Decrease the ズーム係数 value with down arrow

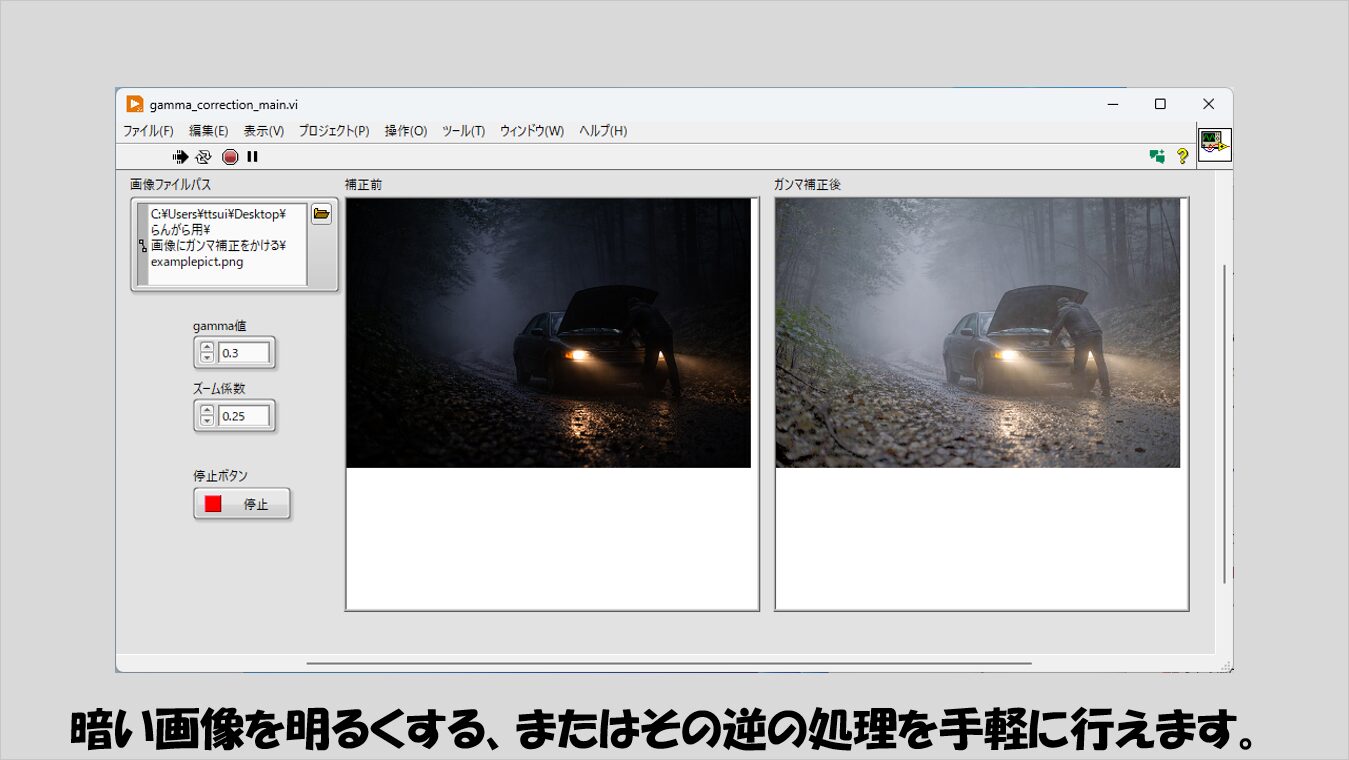coord(207,420)
